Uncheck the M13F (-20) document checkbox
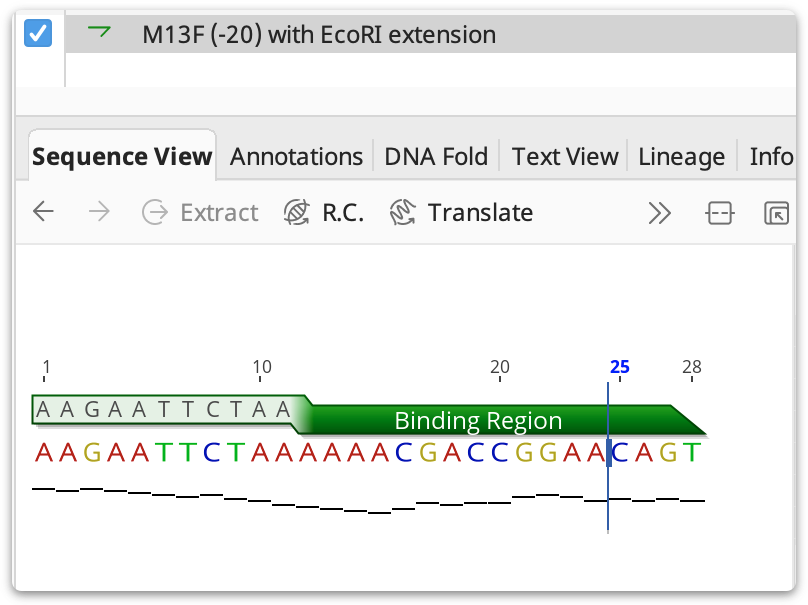808x605 pixels. (x=38, y=33)
